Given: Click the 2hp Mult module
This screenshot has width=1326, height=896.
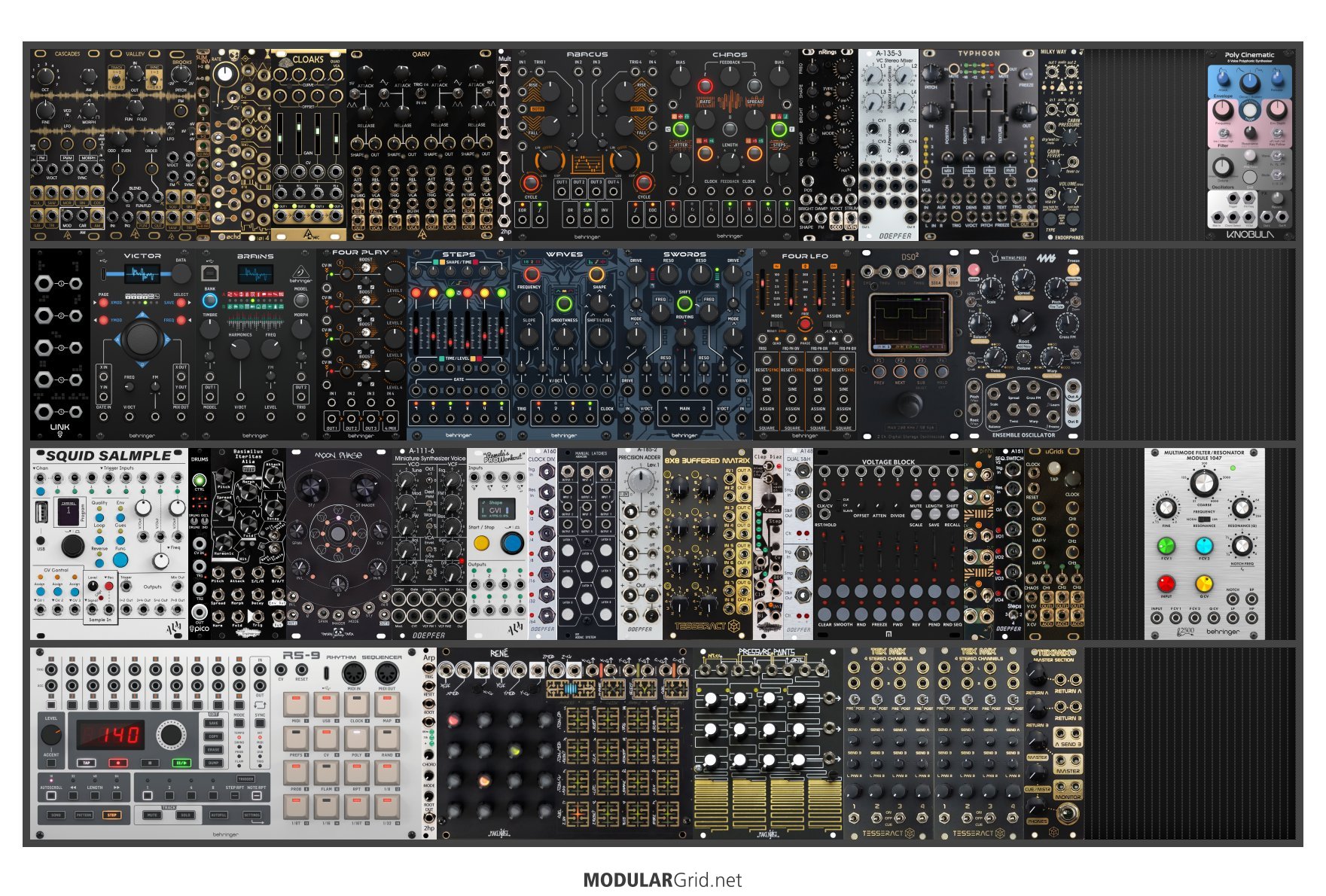Looking at the screenshot, I should pyautogui.click(x=504, y=145).
